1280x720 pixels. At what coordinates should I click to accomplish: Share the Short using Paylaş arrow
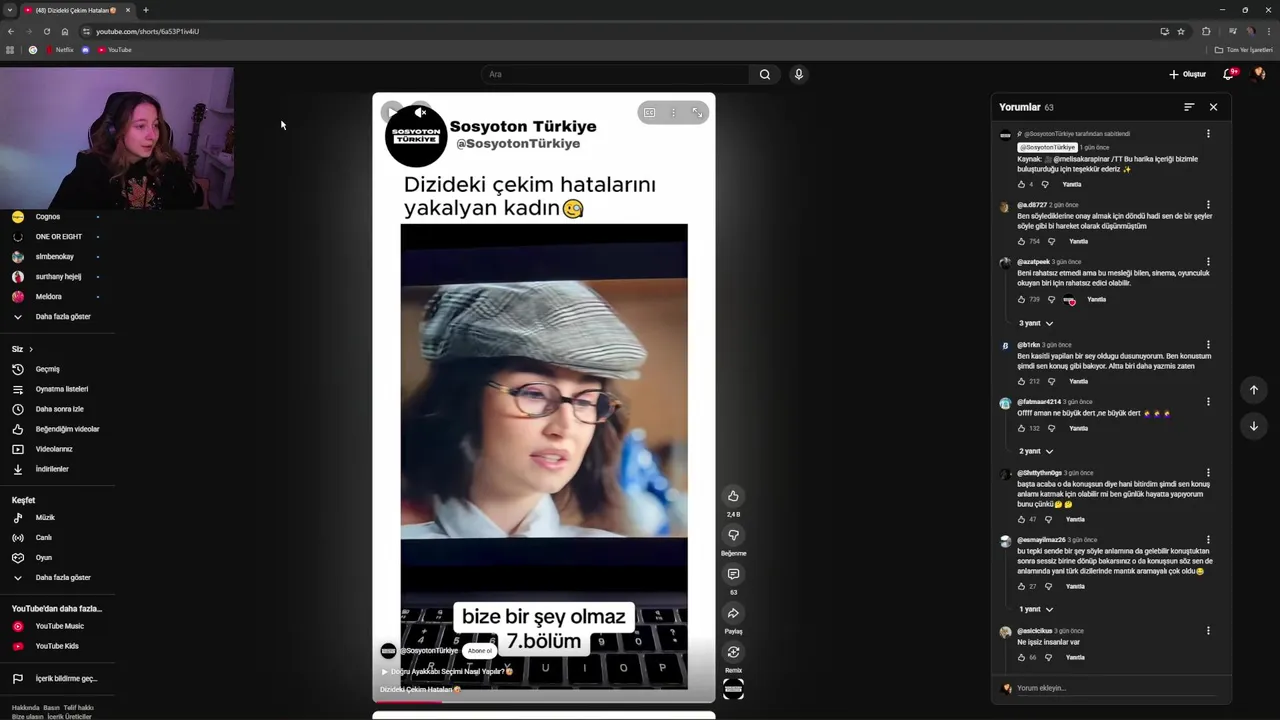[733, 613]
